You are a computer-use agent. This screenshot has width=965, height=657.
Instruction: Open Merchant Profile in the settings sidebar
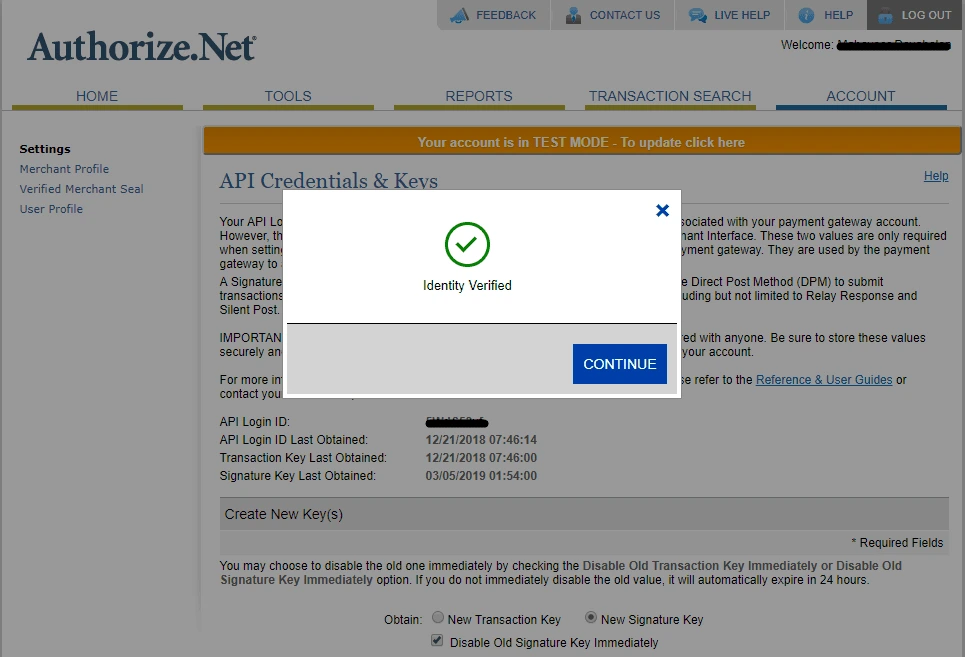[x=64, y=169]
